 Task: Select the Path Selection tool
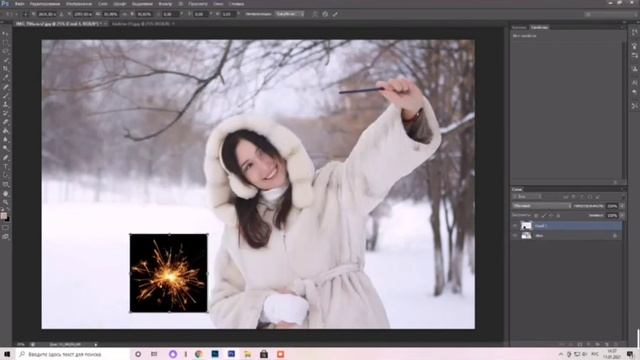(x=5, y=176)
